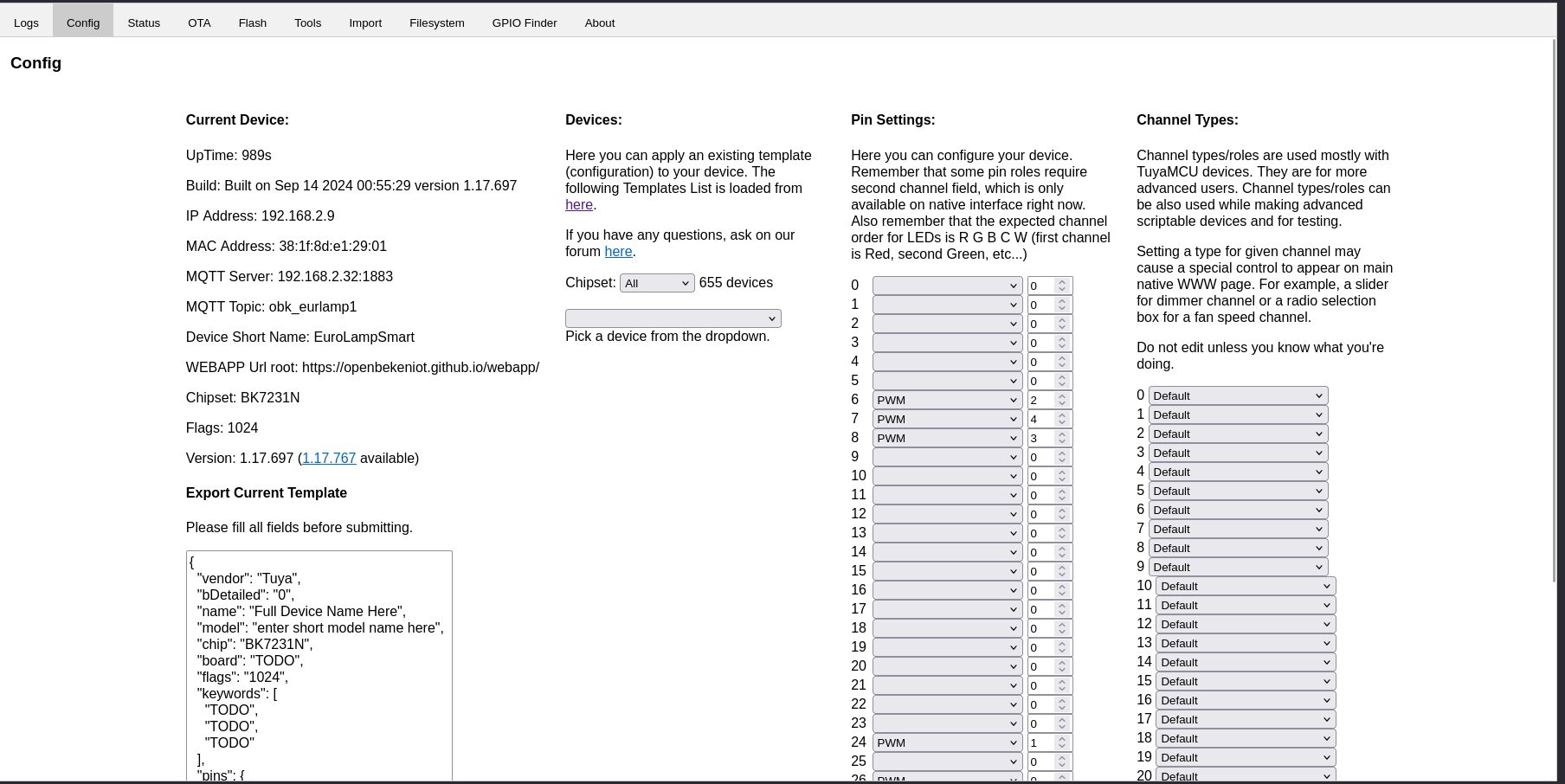Open the GPIO Finder tab

click(525, 22)
